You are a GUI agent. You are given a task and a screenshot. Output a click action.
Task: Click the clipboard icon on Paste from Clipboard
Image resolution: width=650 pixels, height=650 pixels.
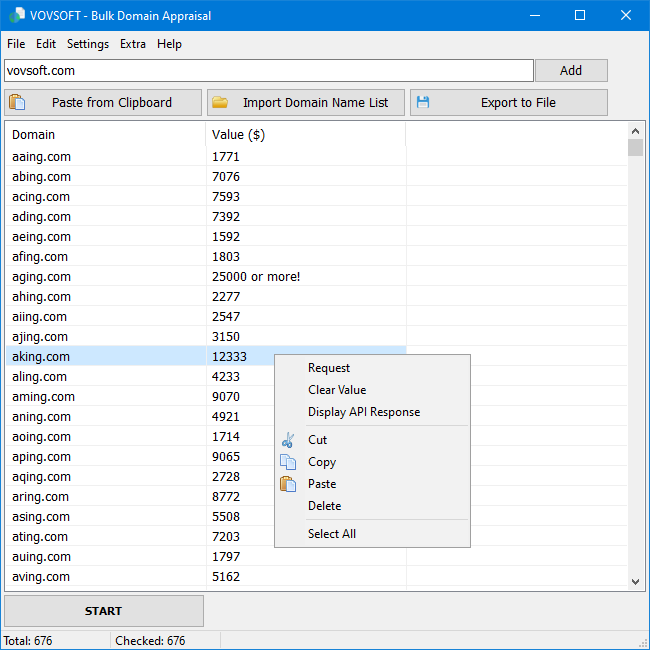[x=17, y=102]
